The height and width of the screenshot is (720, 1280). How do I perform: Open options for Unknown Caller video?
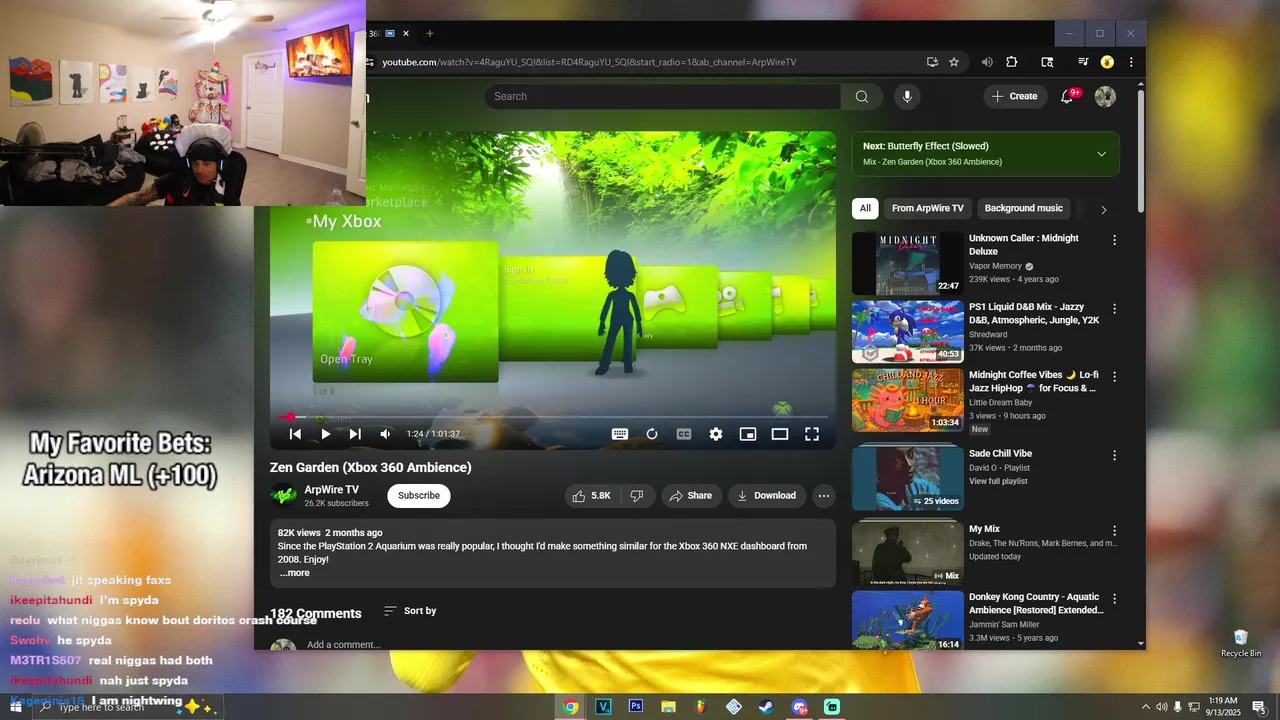(x=1114, y=240)
